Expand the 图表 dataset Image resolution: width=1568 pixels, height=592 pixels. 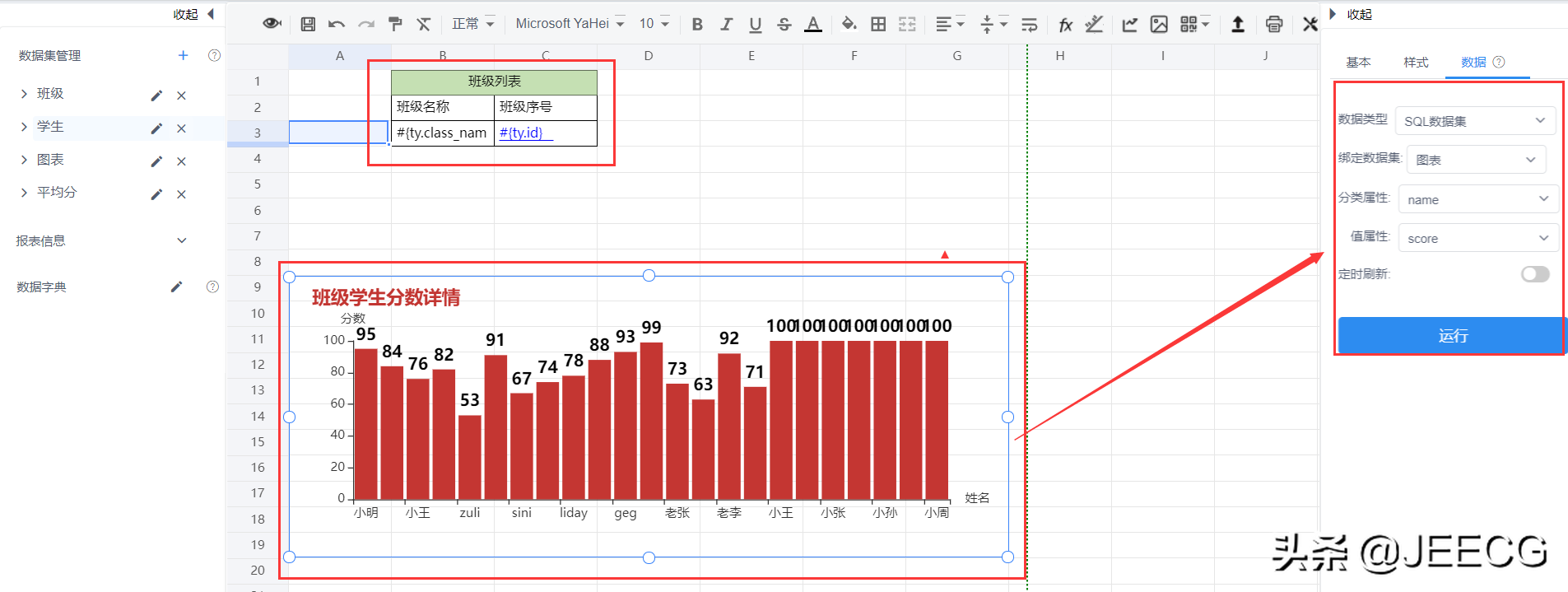click(x=24, y=160)
